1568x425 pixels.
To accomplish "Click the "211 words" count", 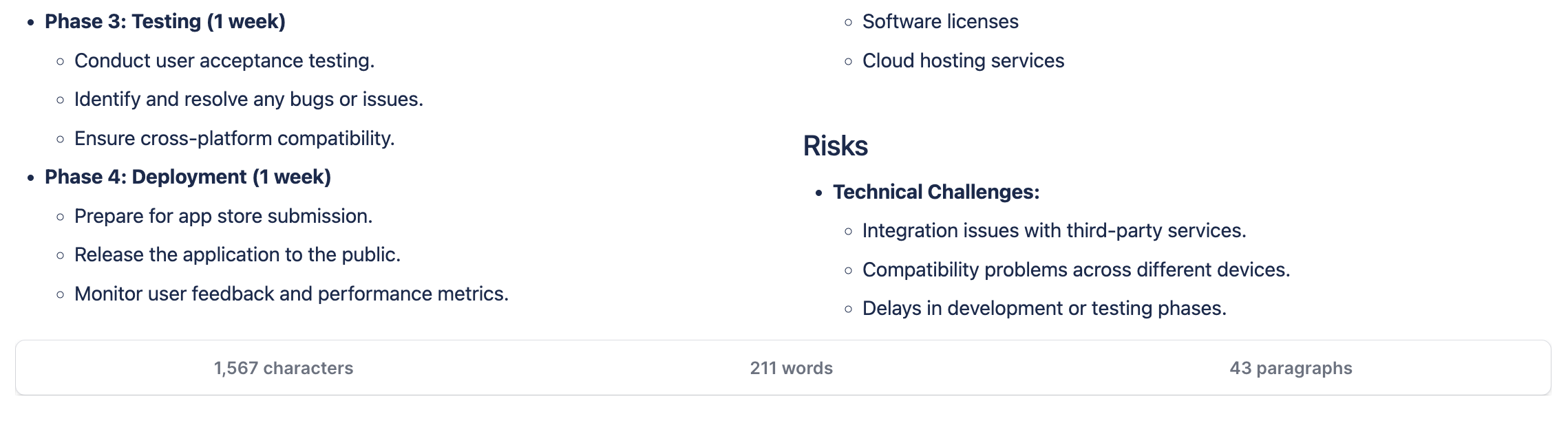I will pyautogui.click(x=791, y=368).
